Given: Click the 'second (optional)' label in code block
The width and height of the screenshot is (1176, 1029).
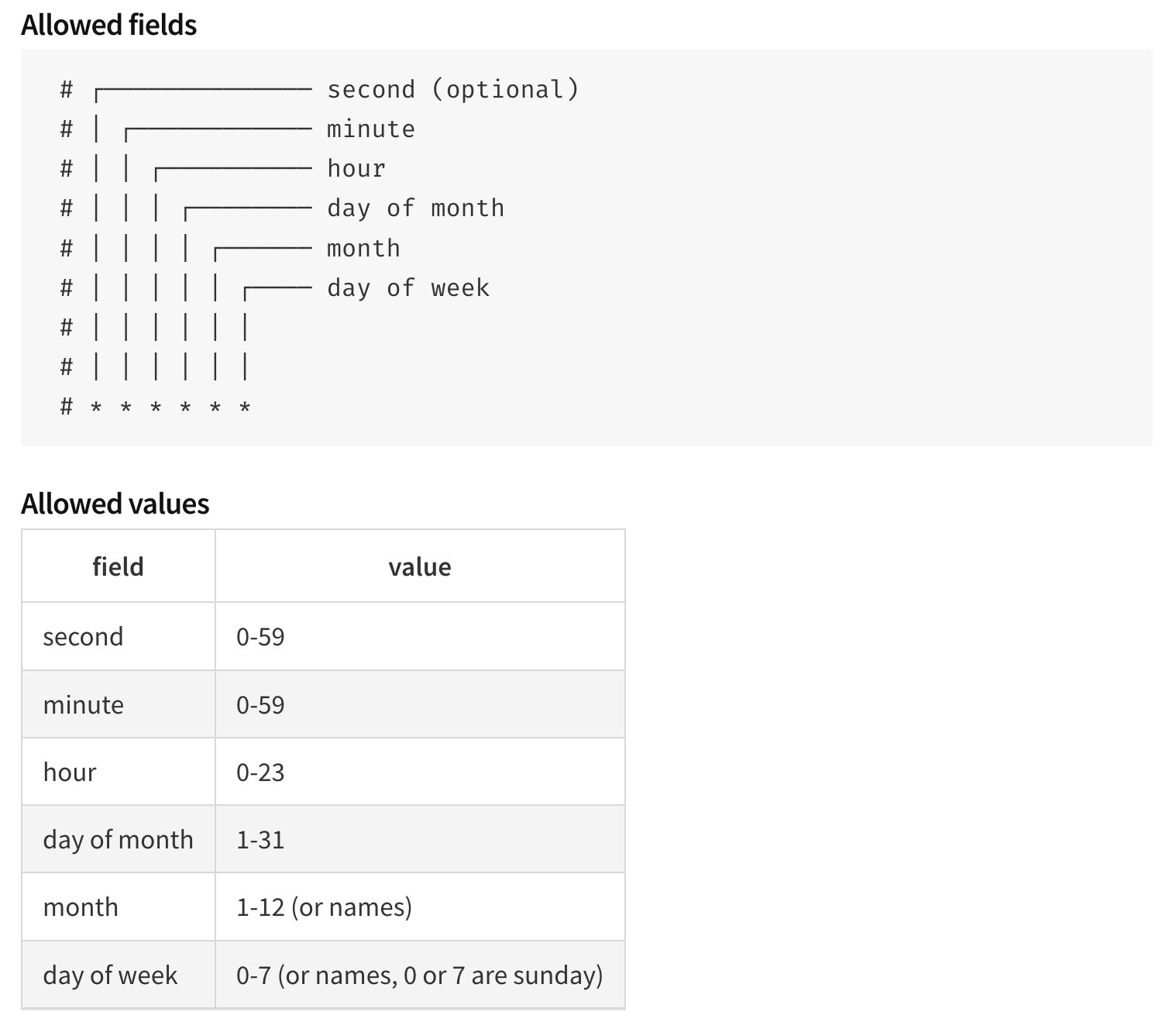Looking at the screenshot, I should (452, 90).
